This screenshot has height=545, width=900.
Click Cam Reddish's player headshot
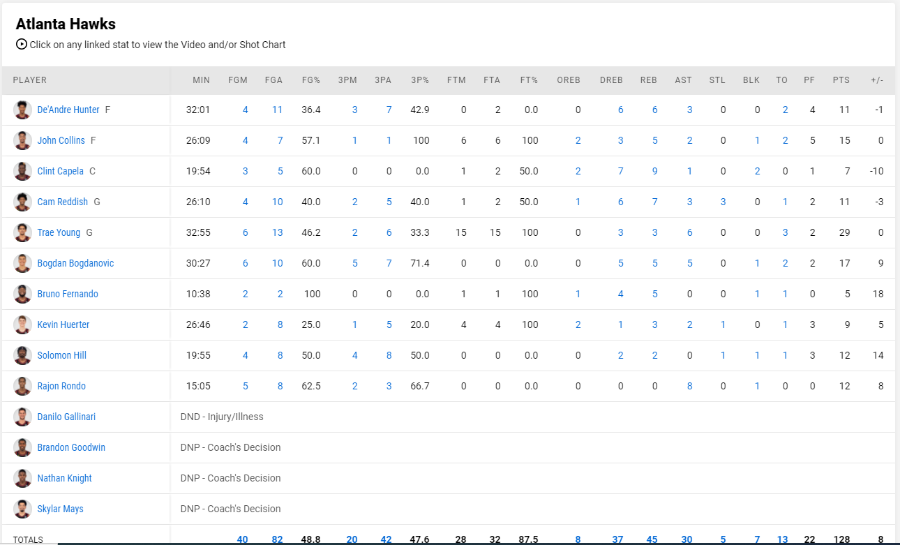click(22, 202)
